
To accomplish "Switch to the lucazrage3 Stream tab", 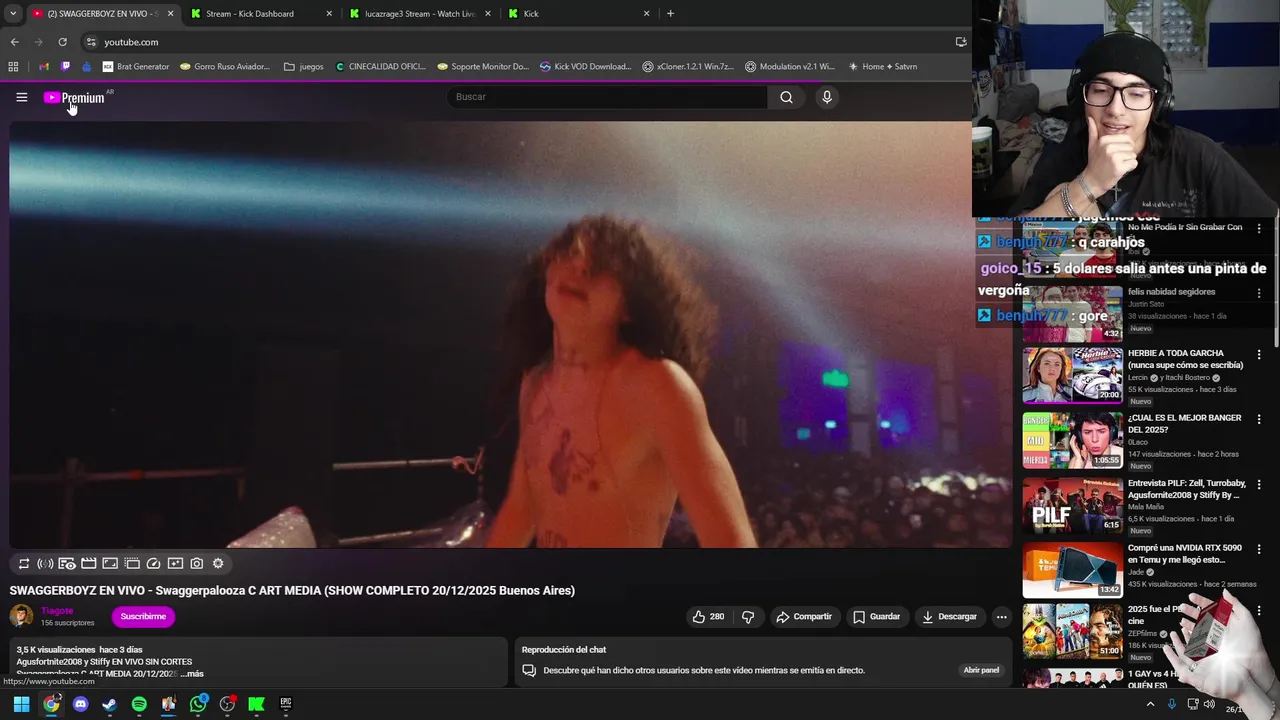I will [x=419, y=14].
